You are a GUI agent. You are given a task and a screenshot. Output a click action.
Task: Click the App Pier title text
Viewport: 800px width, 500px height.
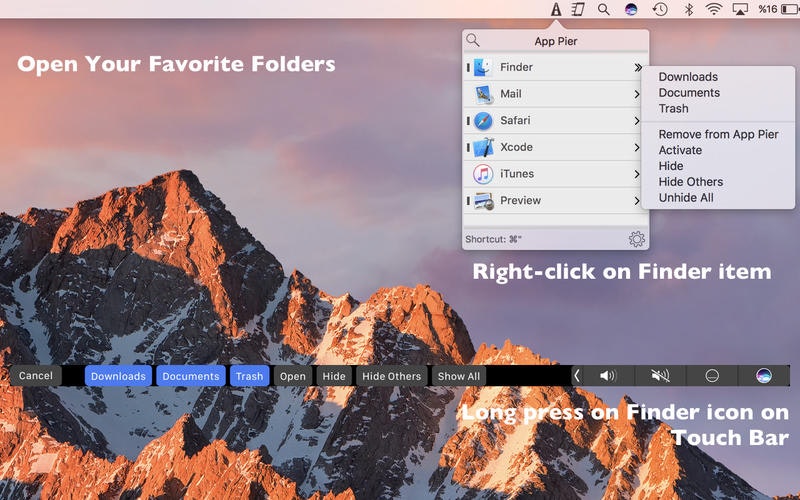[x=556, y=41]
